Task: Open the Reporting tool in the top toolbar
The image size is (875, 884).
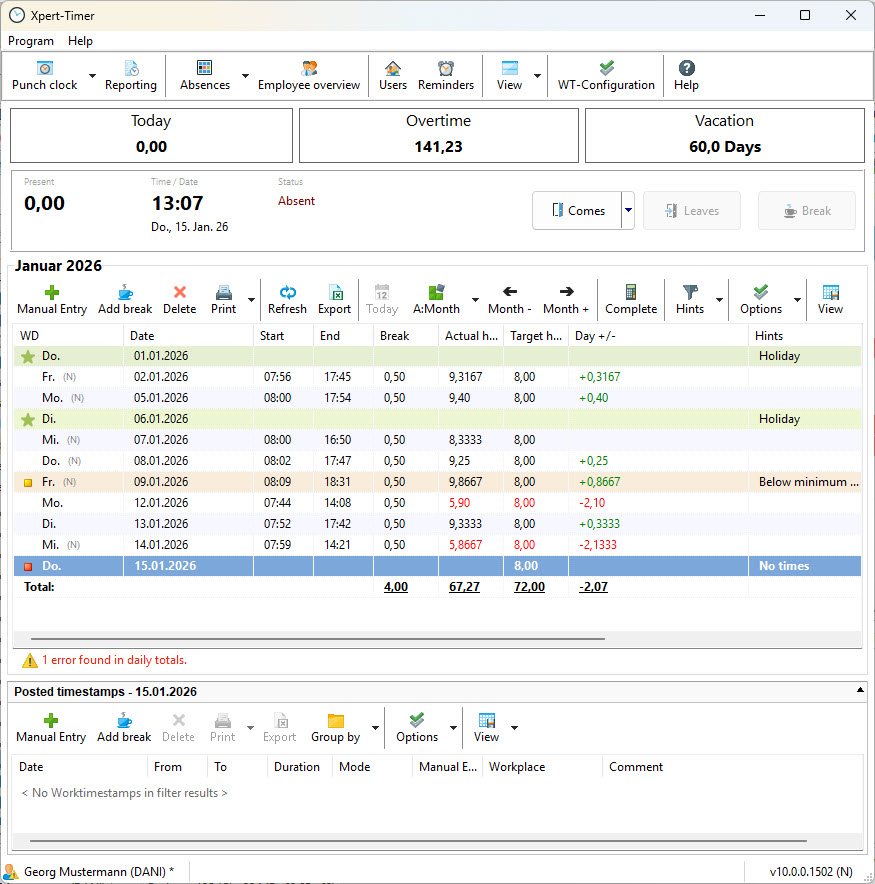Action: (x=131, y=76)
